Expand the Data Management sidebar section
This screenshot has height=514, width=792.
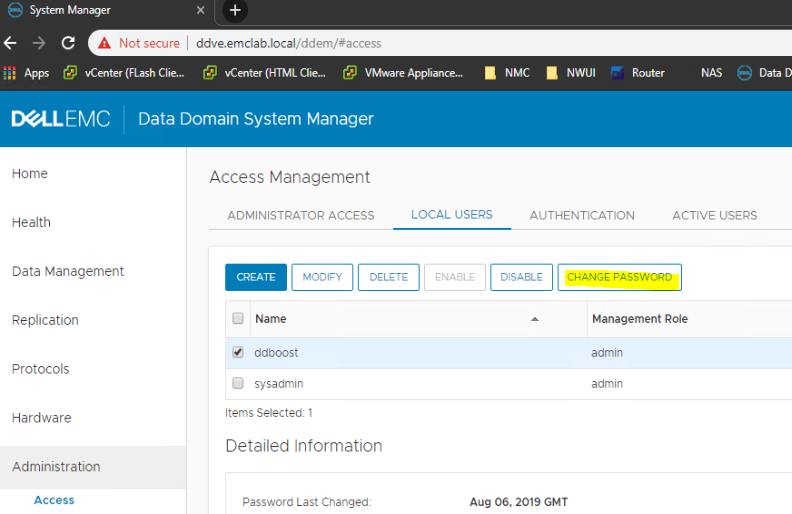(68, 271)
